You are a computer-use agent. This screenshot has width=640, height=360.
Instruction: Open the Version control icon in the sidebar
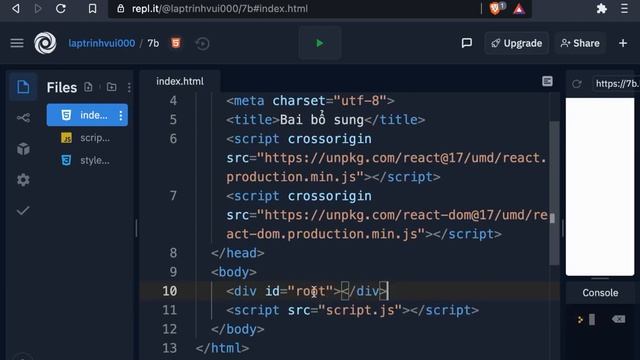pyautogui.click(x=23, y=118)
